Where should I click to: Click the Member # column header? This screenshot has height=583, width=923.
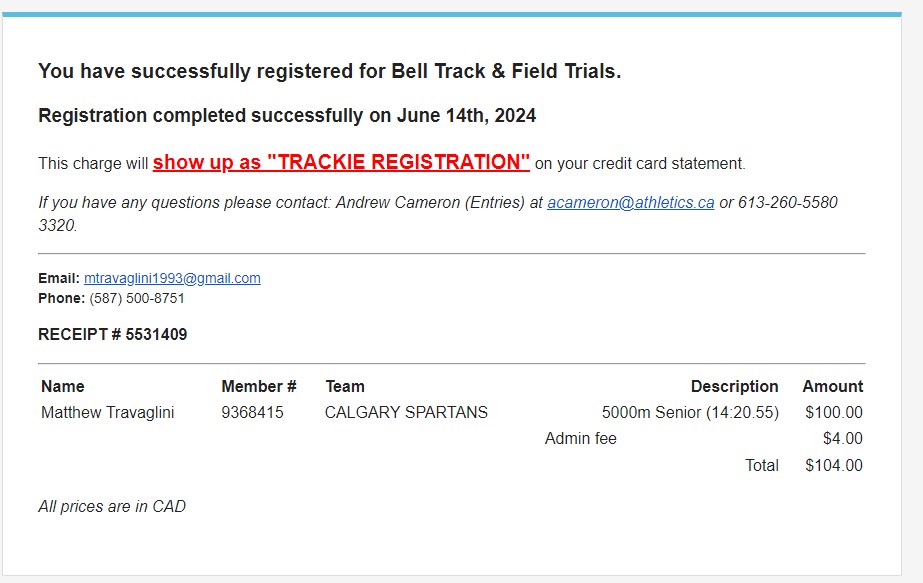click(x=258, y=386)
